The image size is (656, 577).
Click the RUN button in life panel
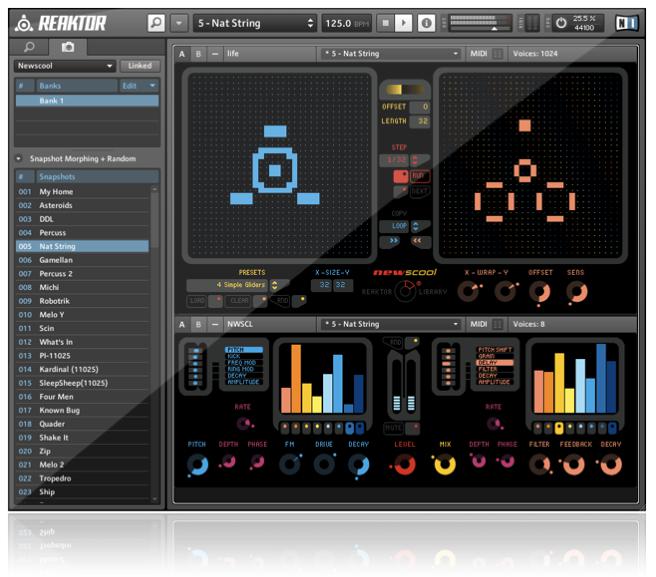tap(419, 176)
